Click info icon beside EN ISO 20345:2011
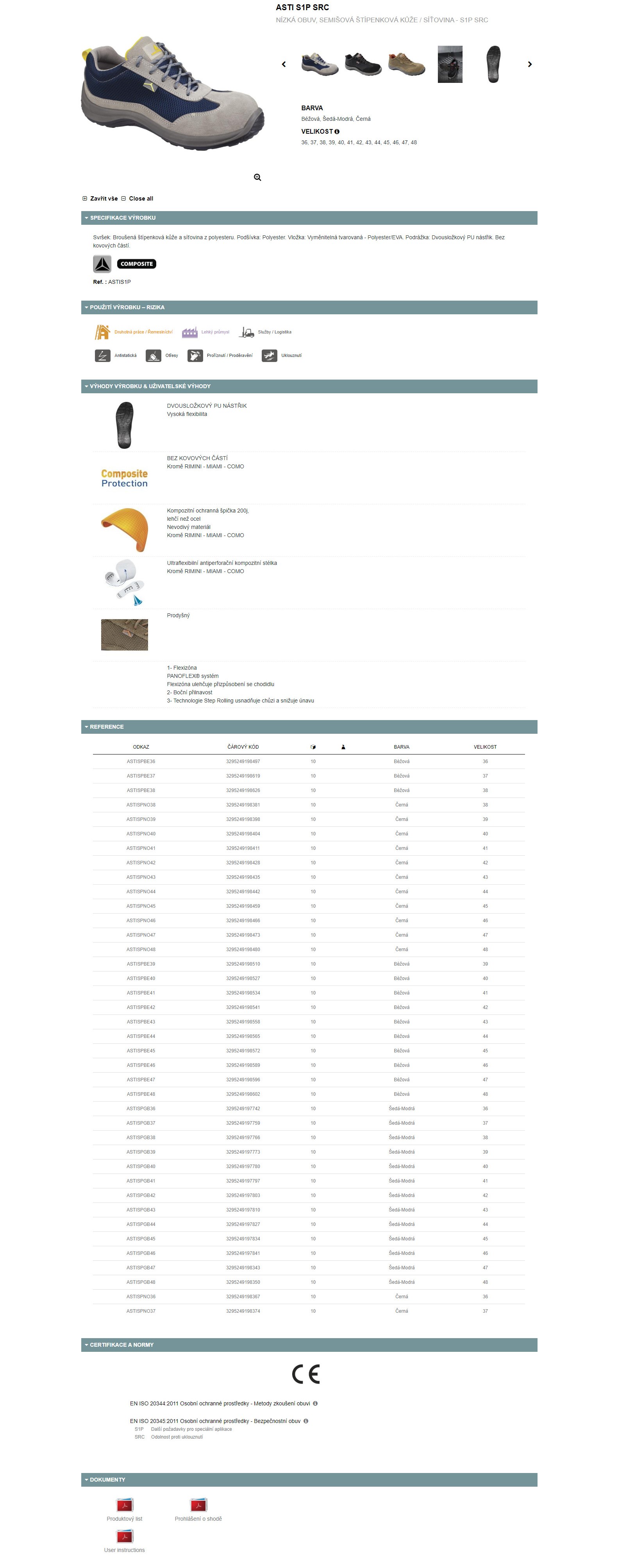 (306, 1421)
